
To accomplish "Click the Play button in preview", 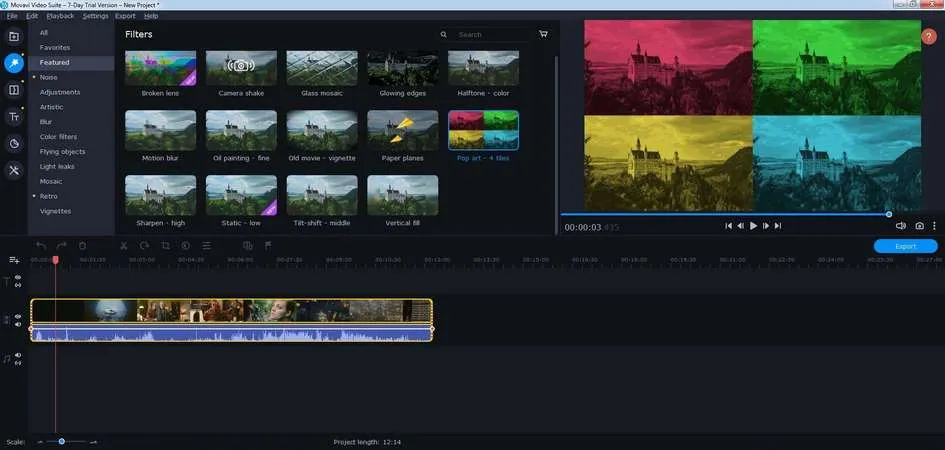I will coord(753,226).
